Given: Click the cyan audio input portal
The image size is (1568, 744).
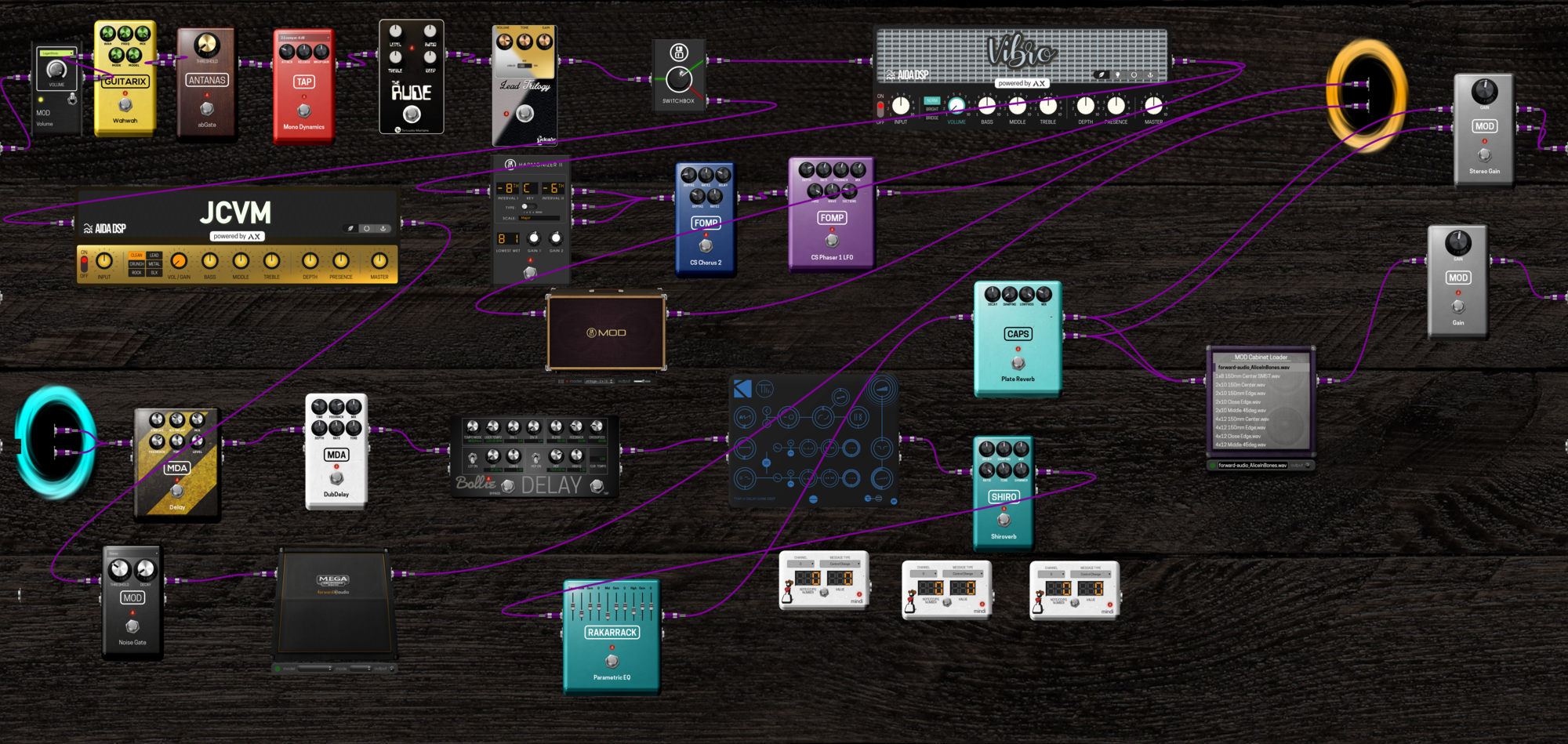Looking at the screenshot, I should (x=55, y=442).
